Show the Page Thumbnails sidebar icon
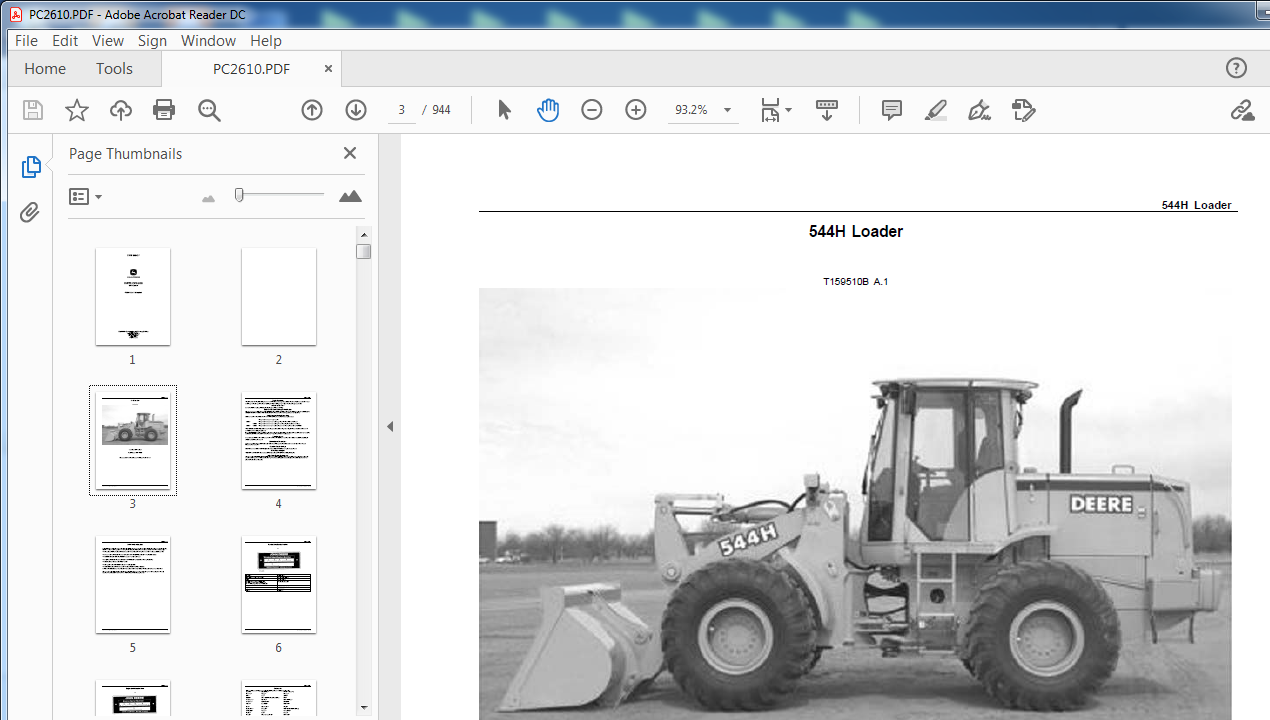The height and width of the screenshot is (720, 1270). point(31,167)
